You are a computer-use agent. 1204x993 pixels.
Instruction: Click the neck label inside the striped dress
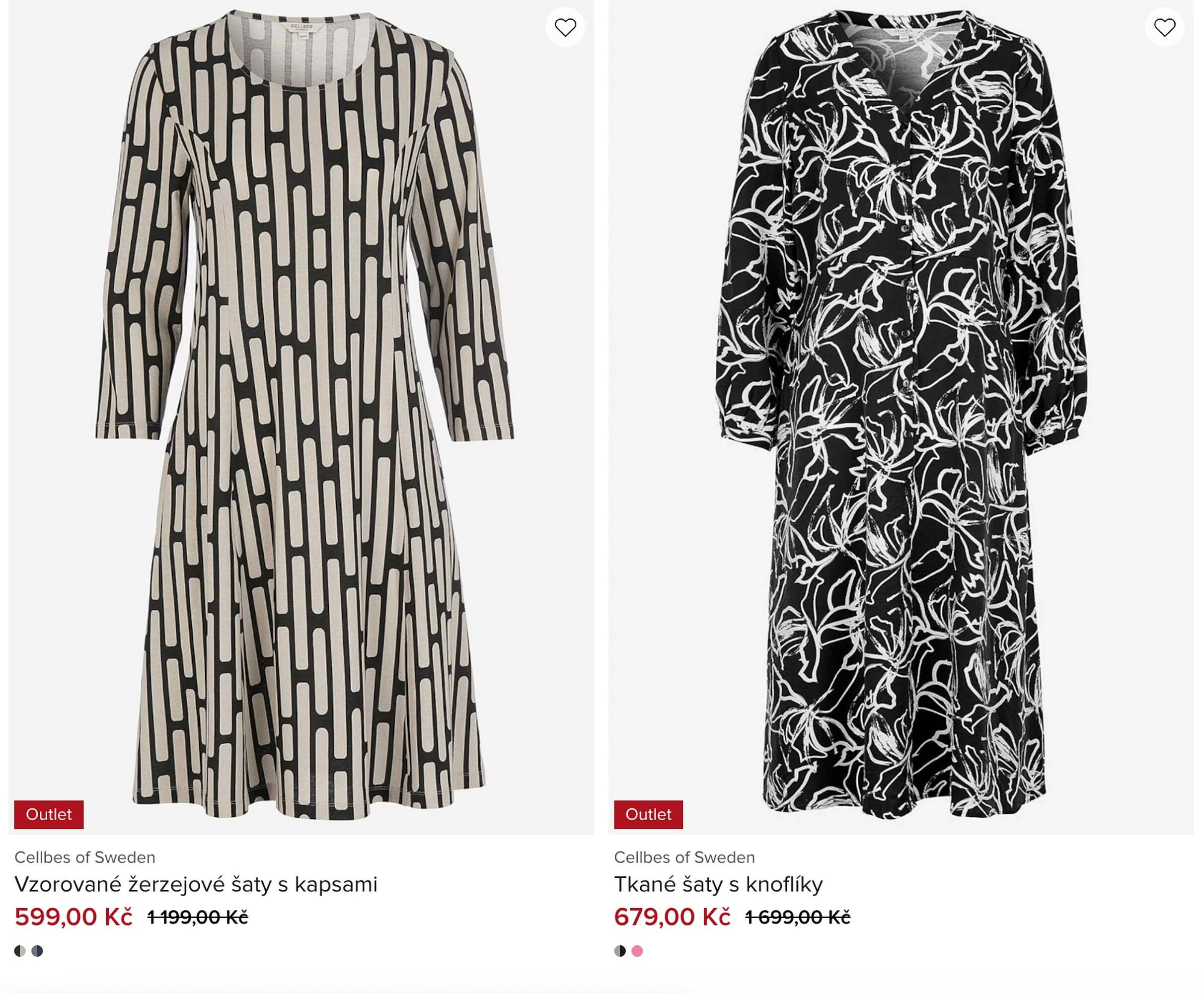[x=301, y=29]
